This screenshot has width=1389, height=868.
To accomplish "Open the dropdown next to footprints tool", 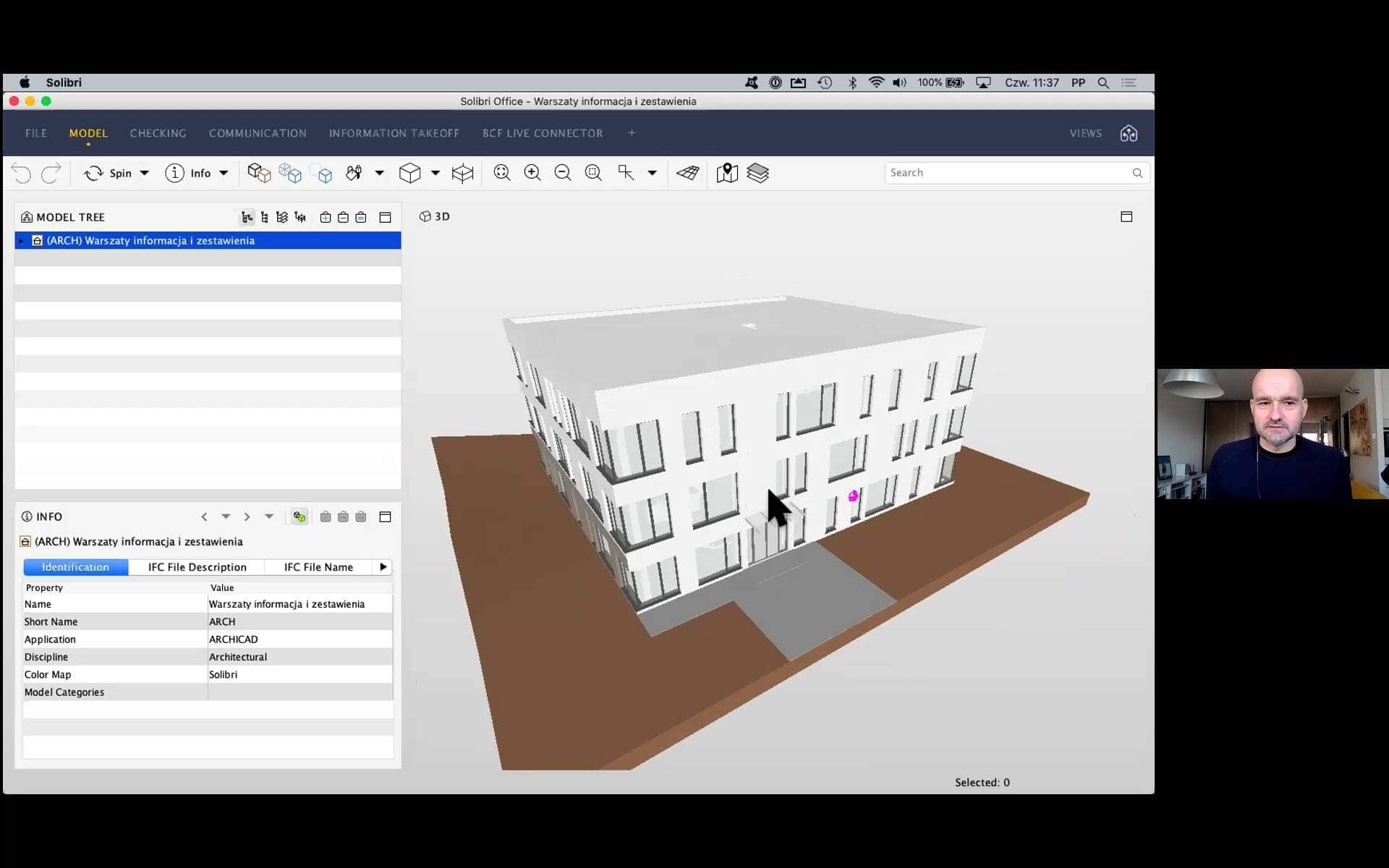I will coord(379,174).
